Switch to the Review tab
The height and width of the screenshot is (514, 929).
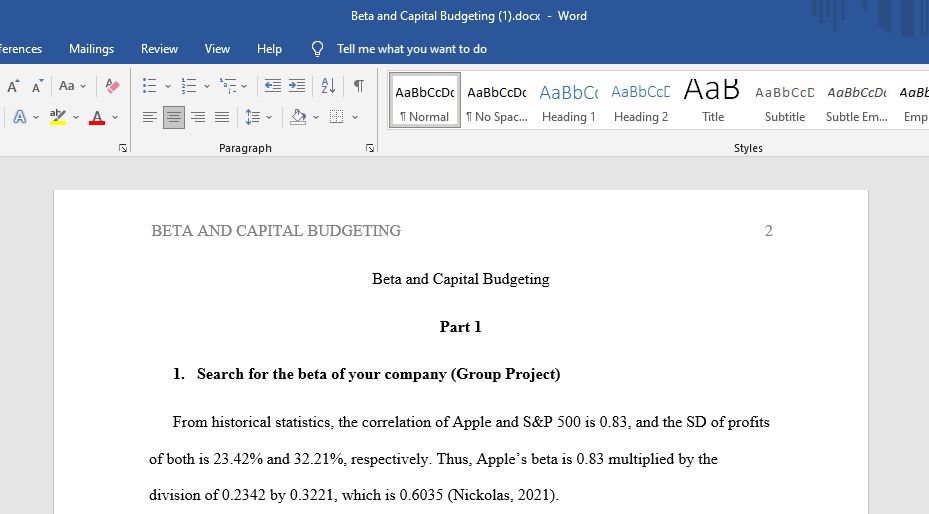[x=159, y=49]
